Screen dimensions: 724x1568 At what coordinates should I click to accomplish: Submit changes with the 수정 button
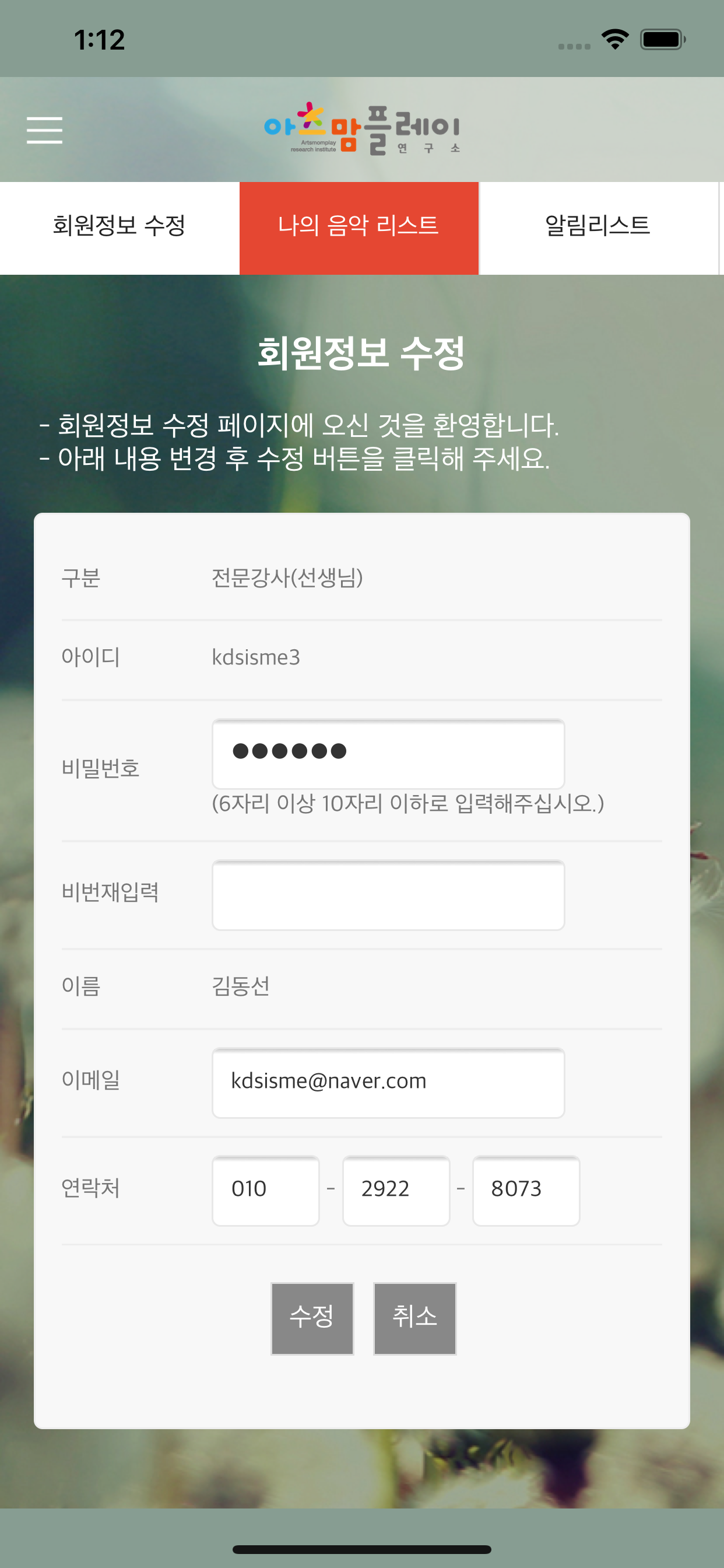[312, 1318]
